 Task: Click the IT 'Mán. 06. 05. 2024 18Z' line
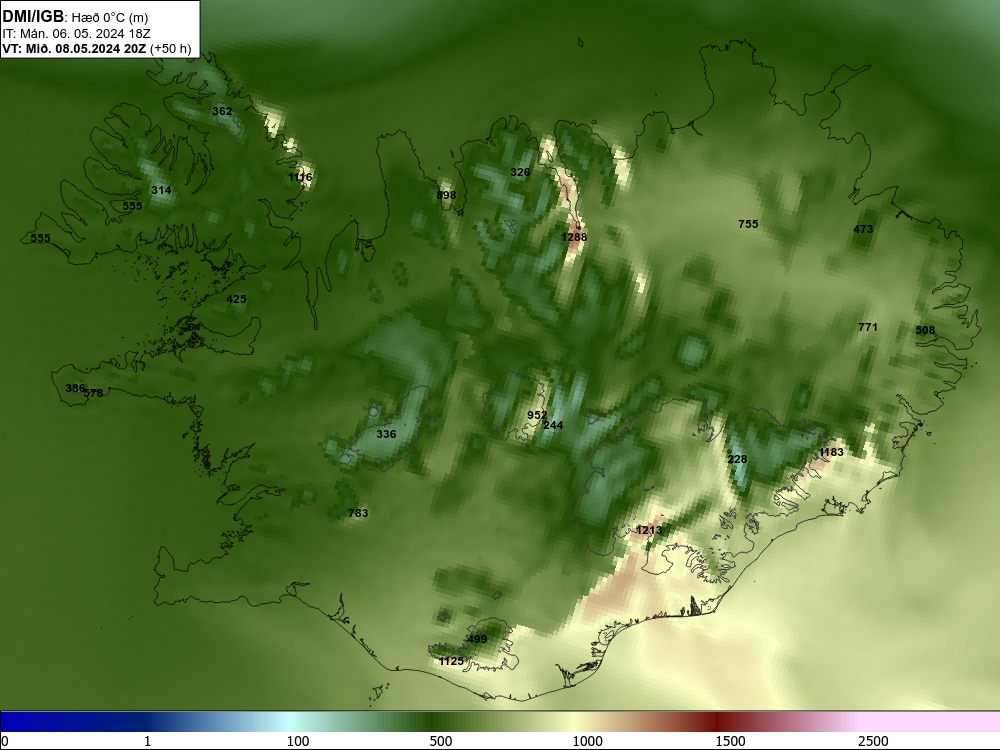[x=77, y=34]
